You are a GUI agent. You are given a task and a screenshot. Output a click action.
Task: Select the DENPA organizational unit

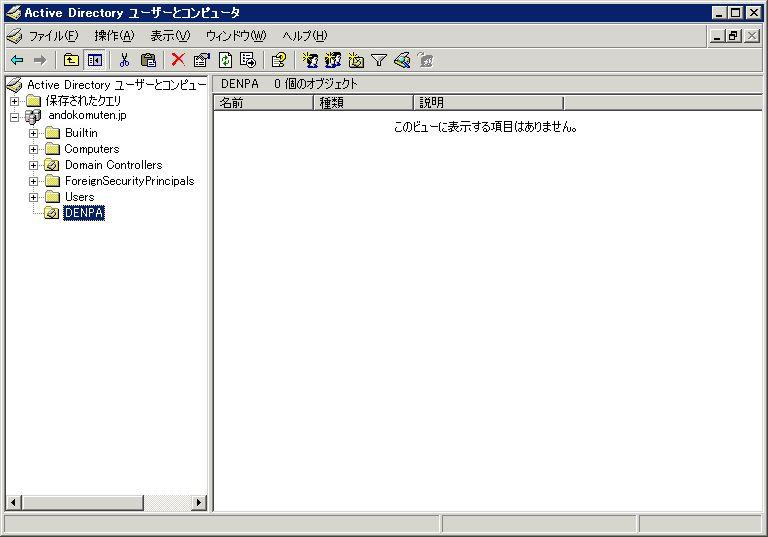pyautogui.click(x=84, y=213)
